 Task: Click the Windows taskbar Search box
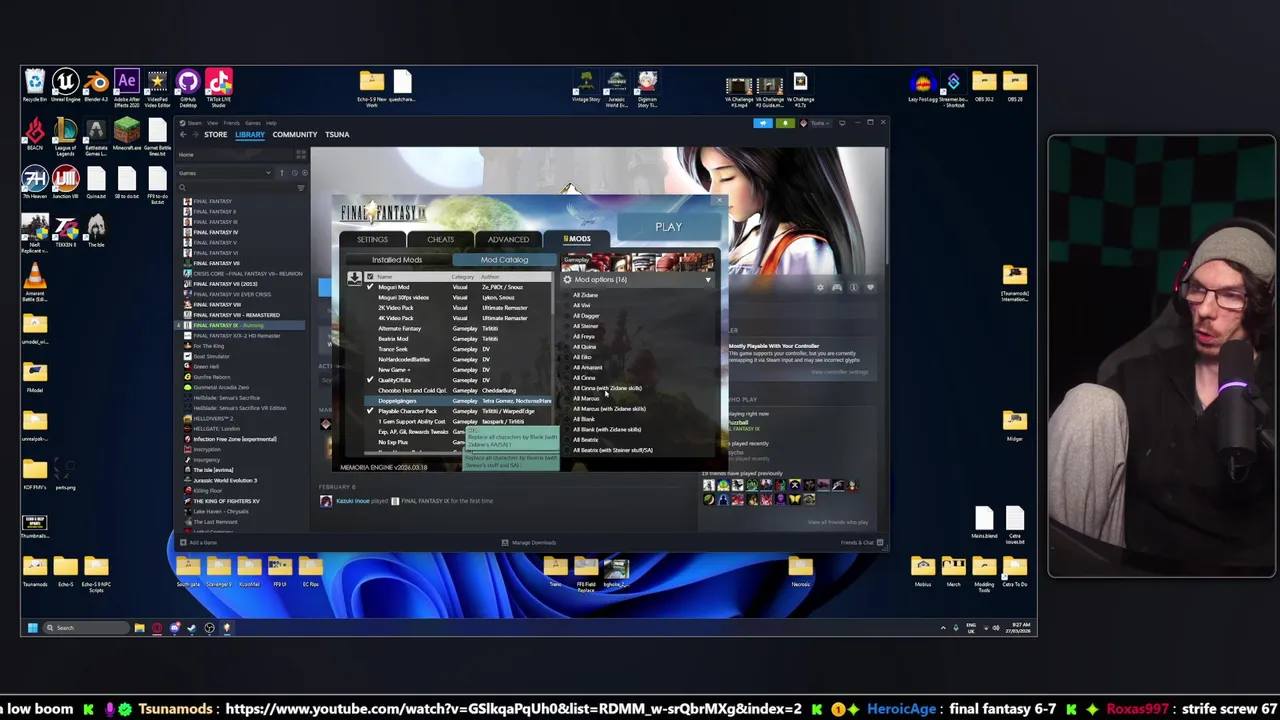pyautogui.click(x=85, y=628)
